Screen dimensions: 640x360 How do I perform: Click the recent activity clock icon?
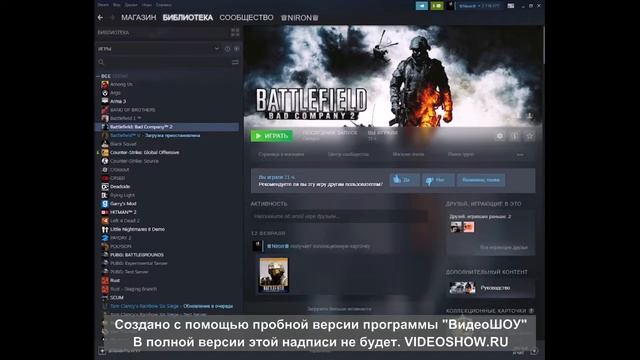point(227,49)
